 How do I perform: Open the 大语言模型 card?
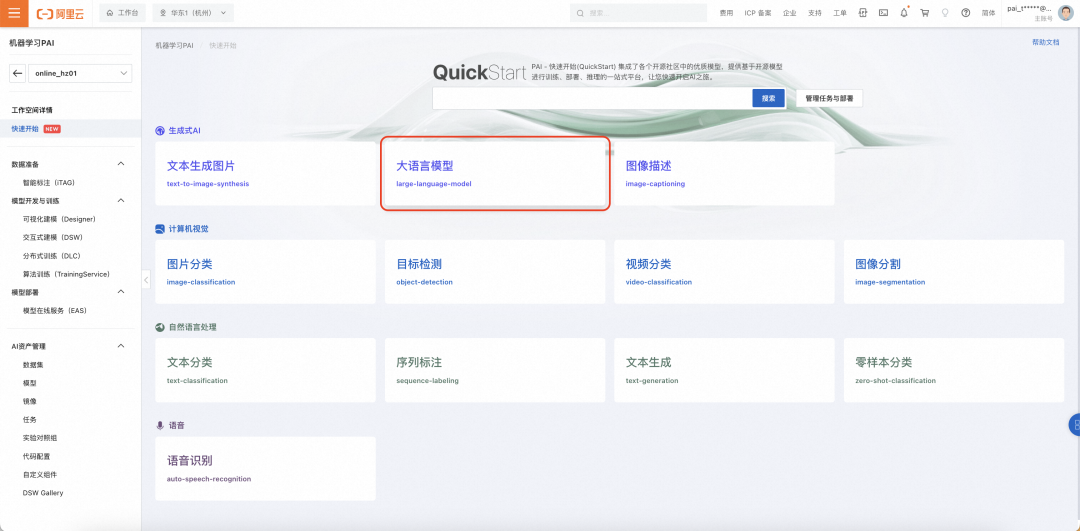click(x=495, y=174)
